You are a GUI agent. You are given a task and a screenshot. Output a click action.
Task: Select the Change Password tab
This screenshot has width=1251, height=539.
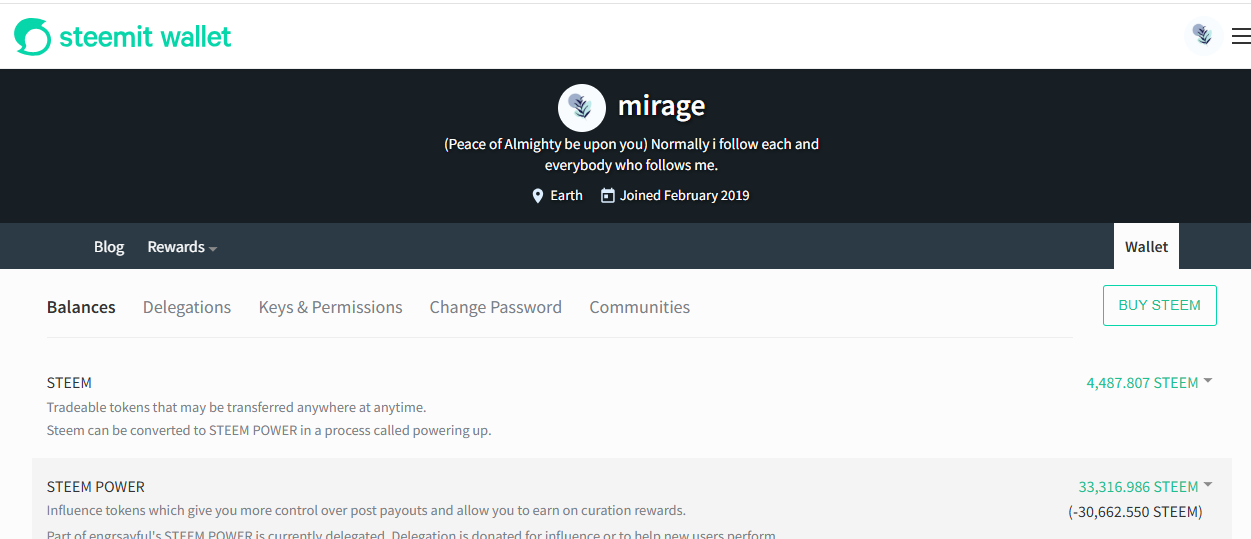pyautogui.click(x=496, y=307)
